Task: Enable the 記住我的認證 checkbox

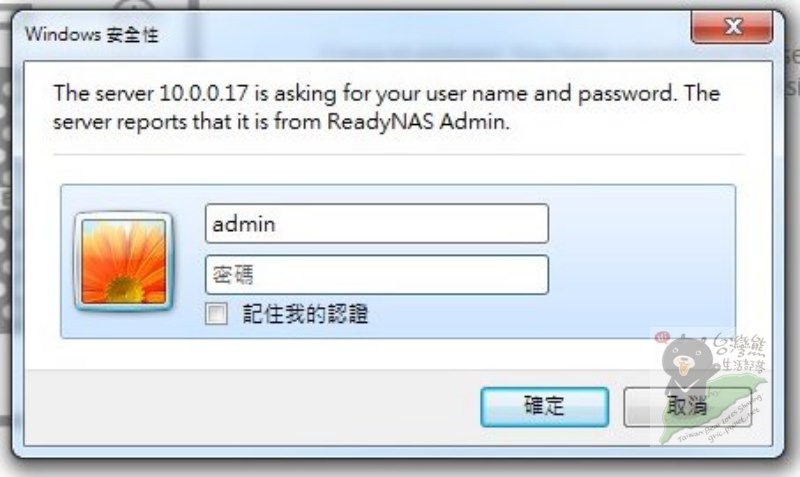Action: (x=216, y=313)
